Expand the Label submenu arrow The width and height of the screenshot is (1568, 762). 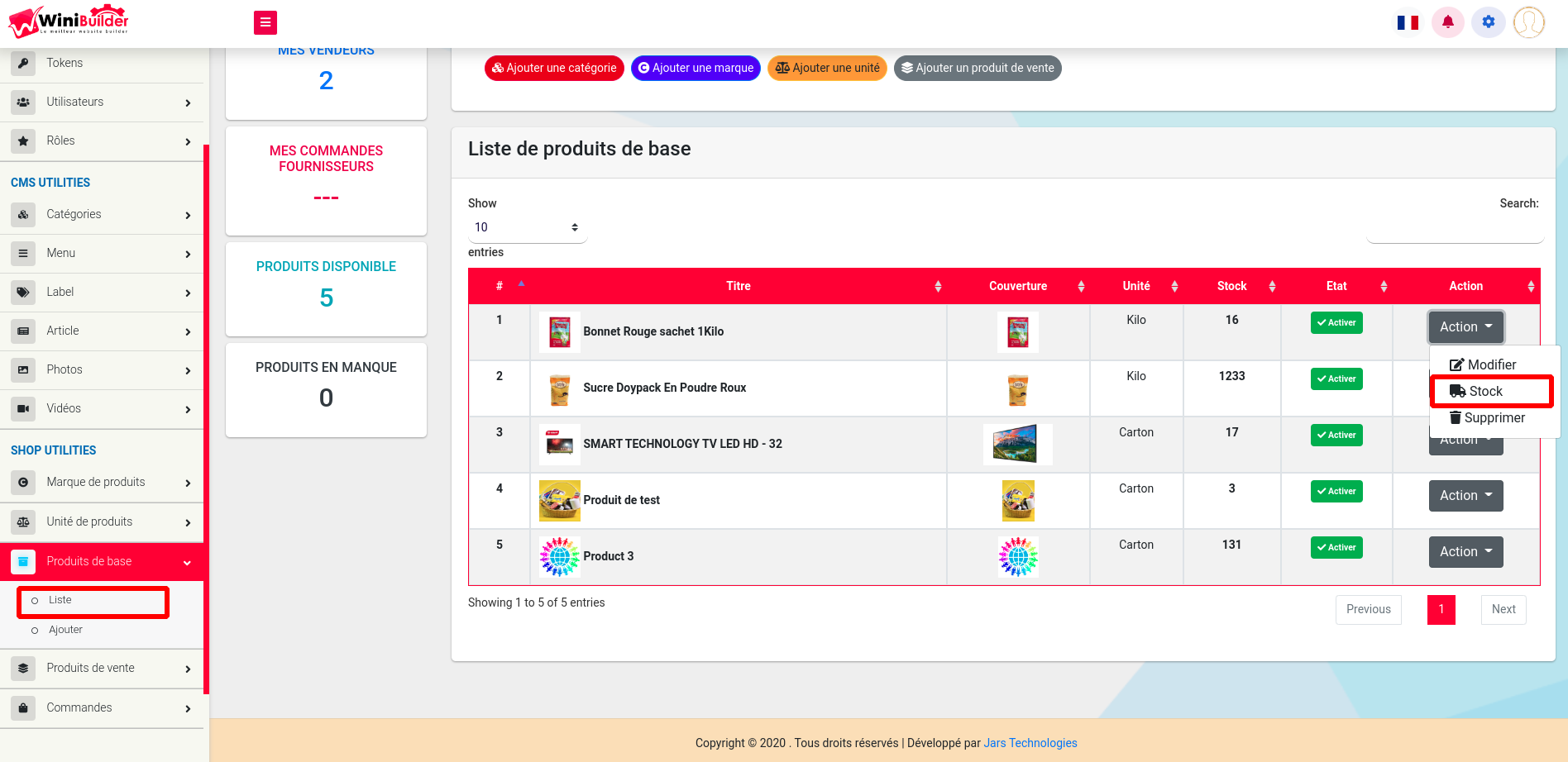[188, 293]
